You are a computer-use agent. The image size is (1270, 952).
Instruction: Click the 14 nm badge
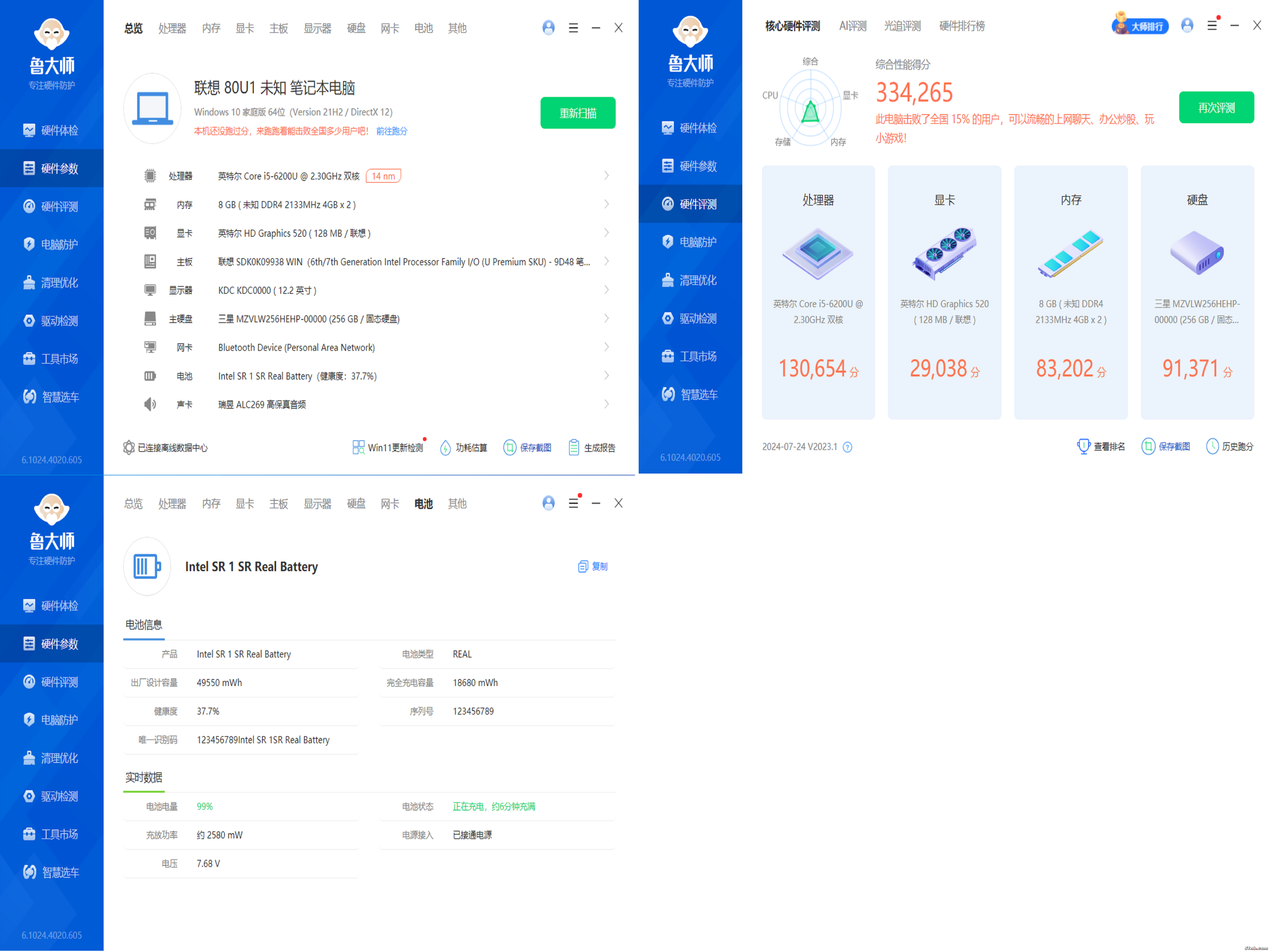pos(383,176)
